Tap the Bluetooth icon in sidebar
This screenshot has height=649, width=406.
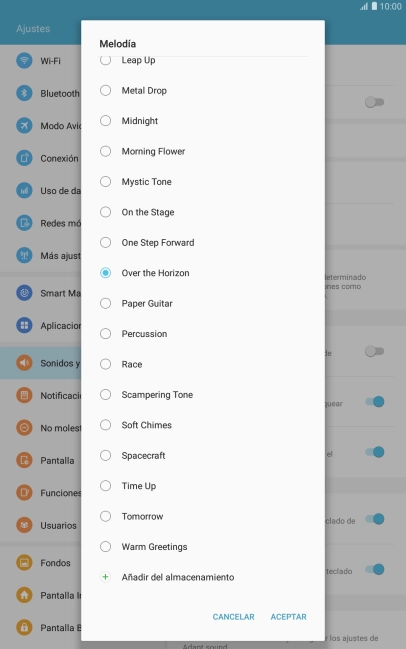pyautogui.click(x=24, y=93)
